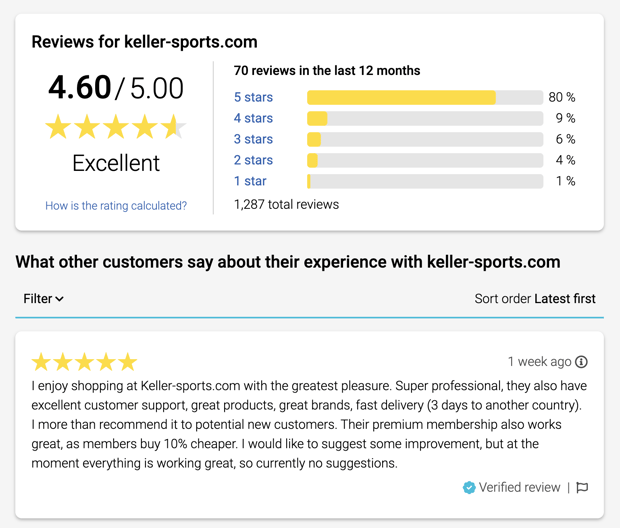The height and width of the screenshot is (528, 620).
Task: Click the 5 stars 80% progress bar
Action: [425, 97]
